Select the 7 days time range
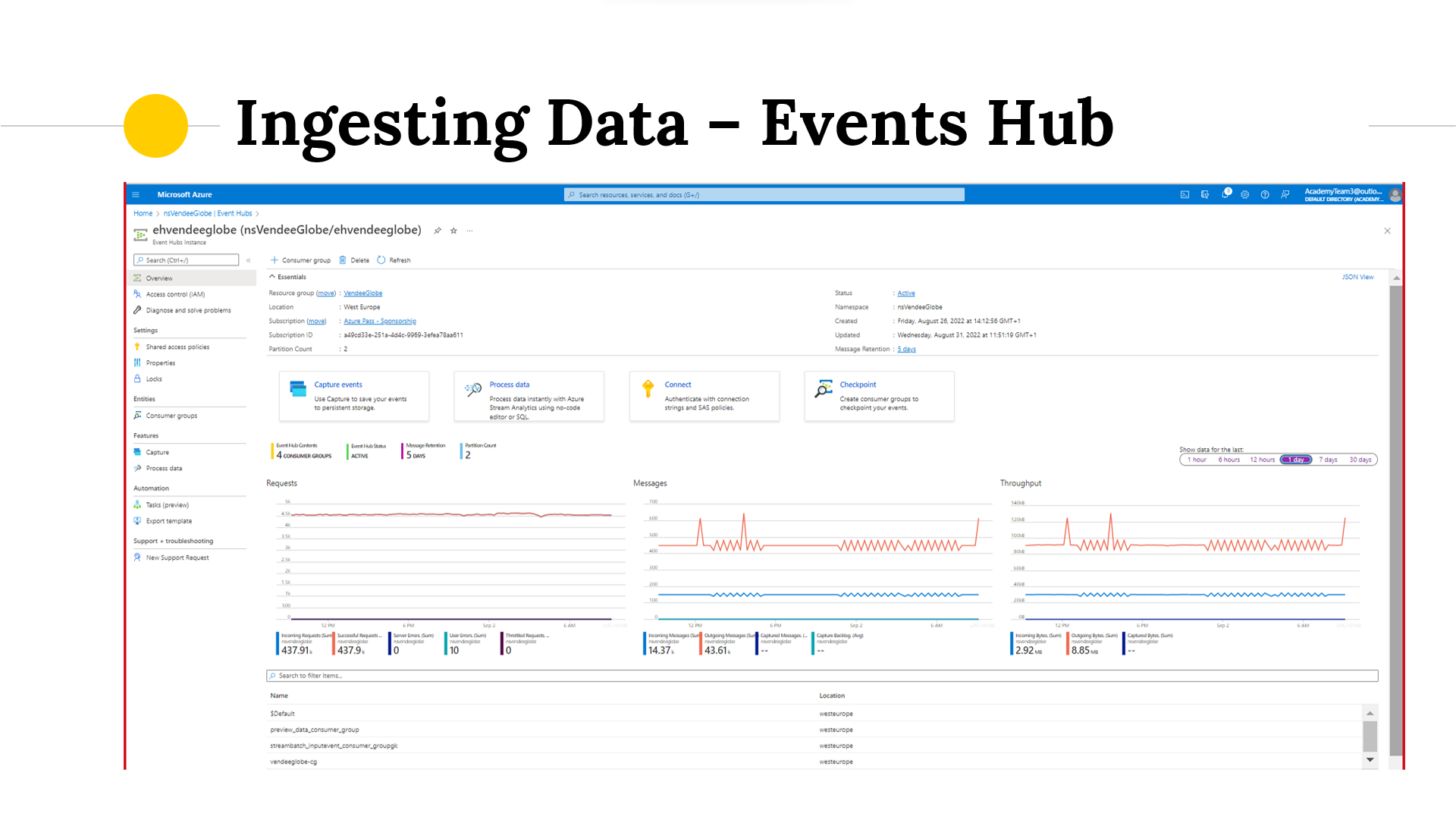The width and height of the screenshot is (1456, 819). [x=1328, y=460]
